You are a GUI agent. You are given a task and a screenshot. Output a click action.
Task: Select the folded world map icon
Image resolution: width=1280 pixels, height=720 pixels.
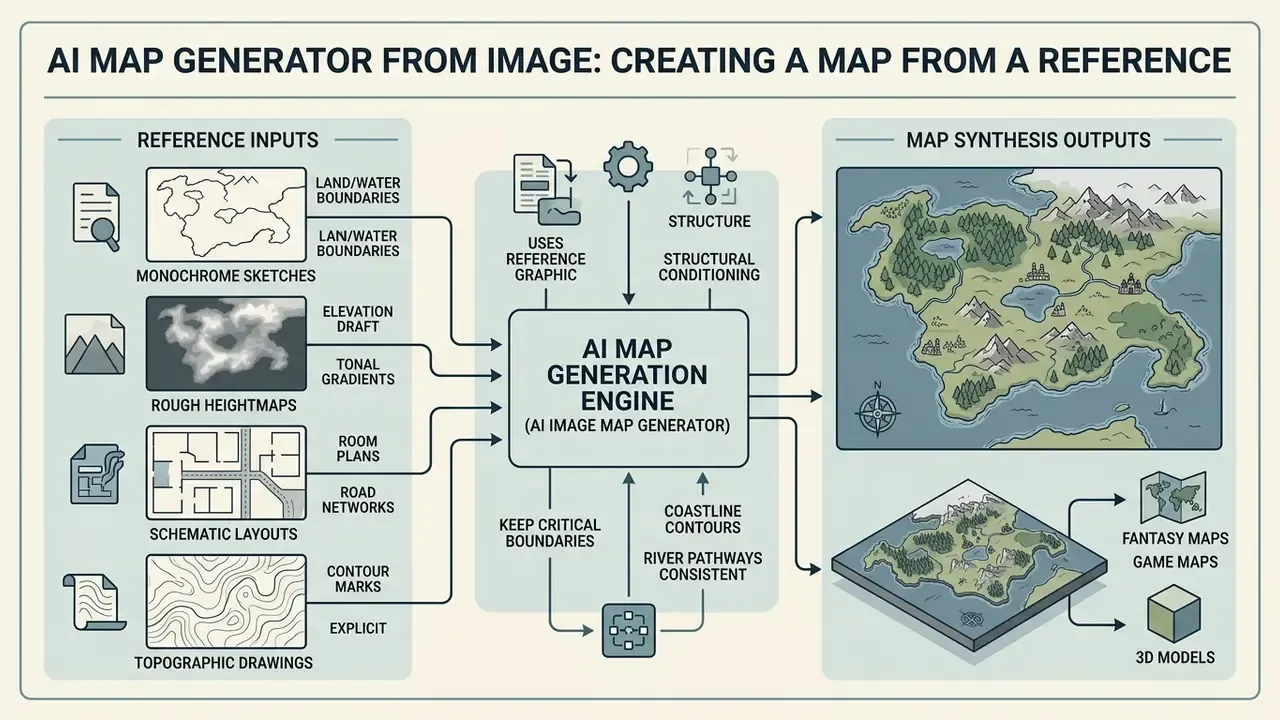click(x=1175, y=498)
